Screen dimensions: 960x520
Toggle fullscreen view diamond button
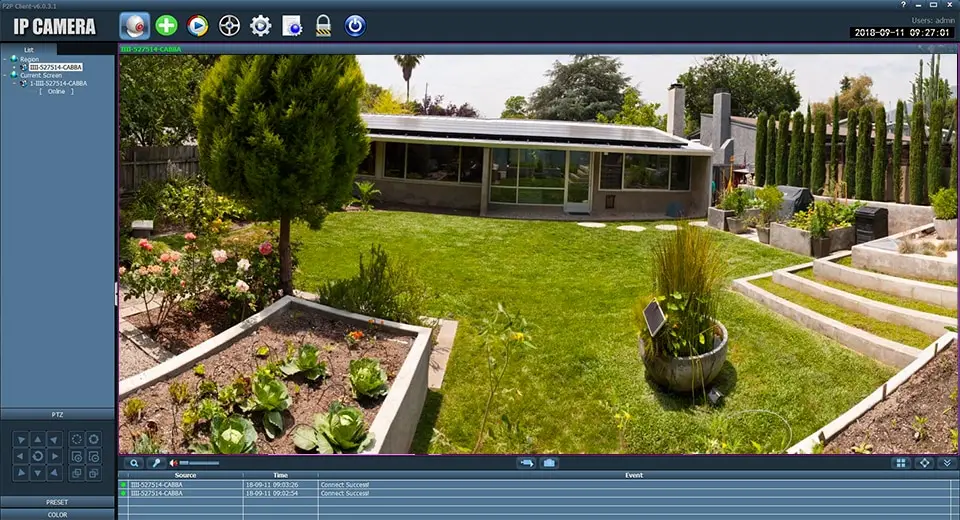tap(924, 463)
